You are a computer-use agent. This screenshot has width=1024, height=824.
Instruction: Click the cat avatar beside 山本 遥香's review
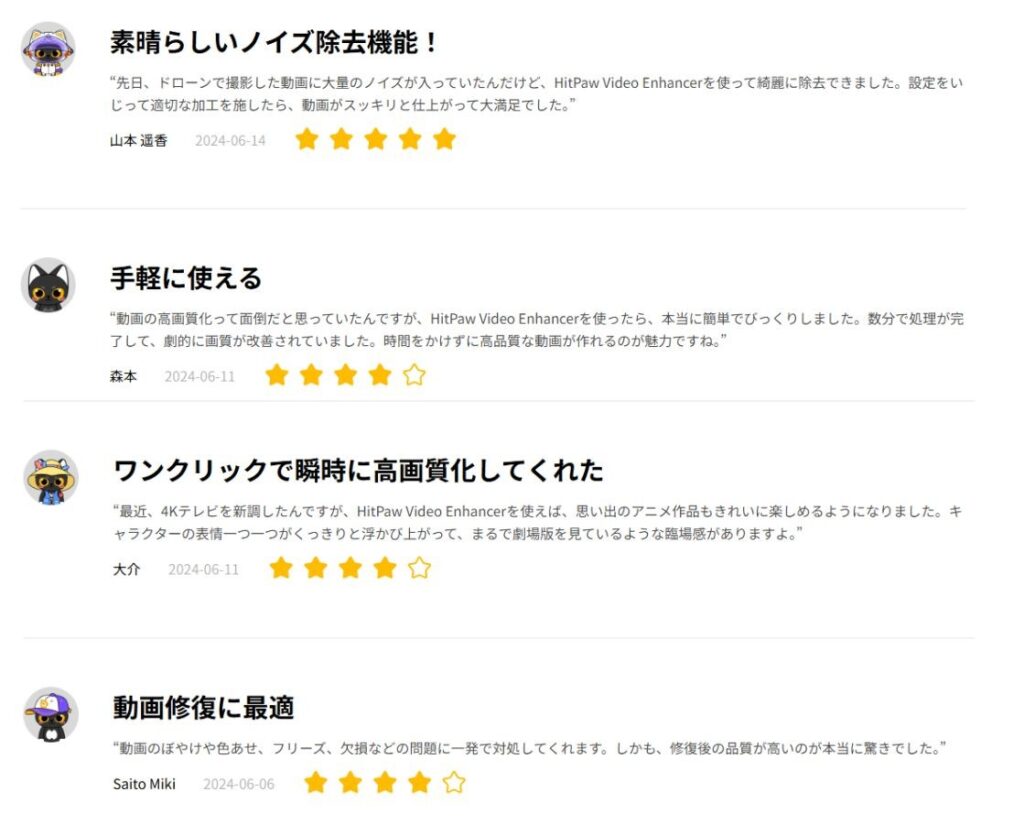pyautogui.click(x=48, y=50)
